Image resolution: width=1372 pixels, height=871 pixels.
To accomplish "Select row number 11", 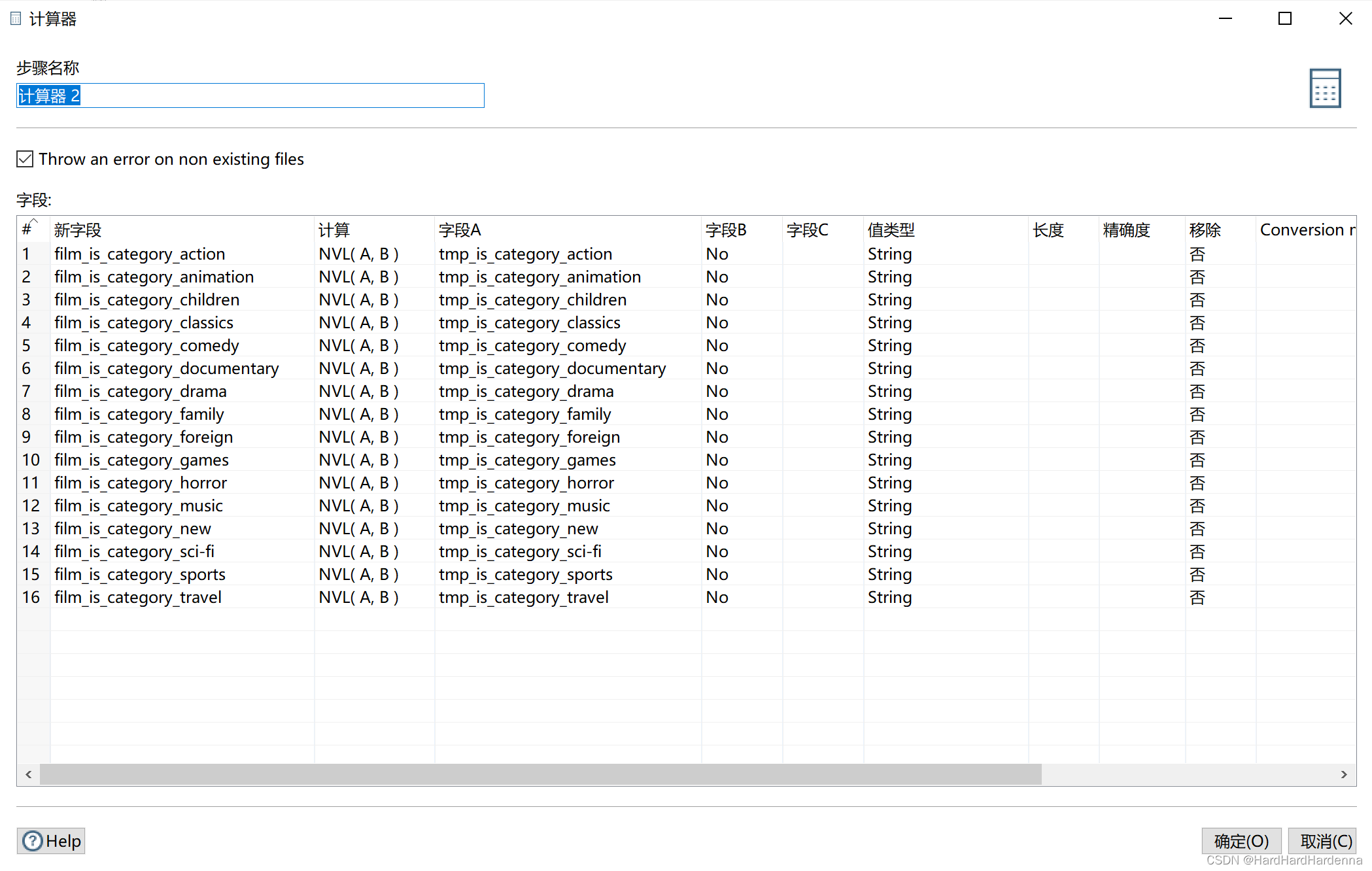I will [33, 483].
